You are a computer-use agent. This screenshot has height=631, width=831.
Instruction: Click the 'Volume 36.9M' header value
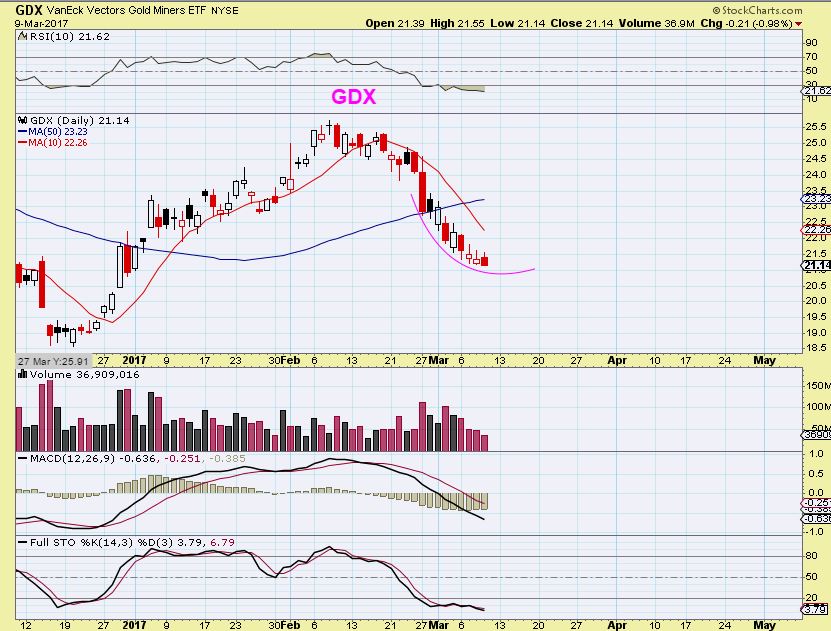coord(657,23)
